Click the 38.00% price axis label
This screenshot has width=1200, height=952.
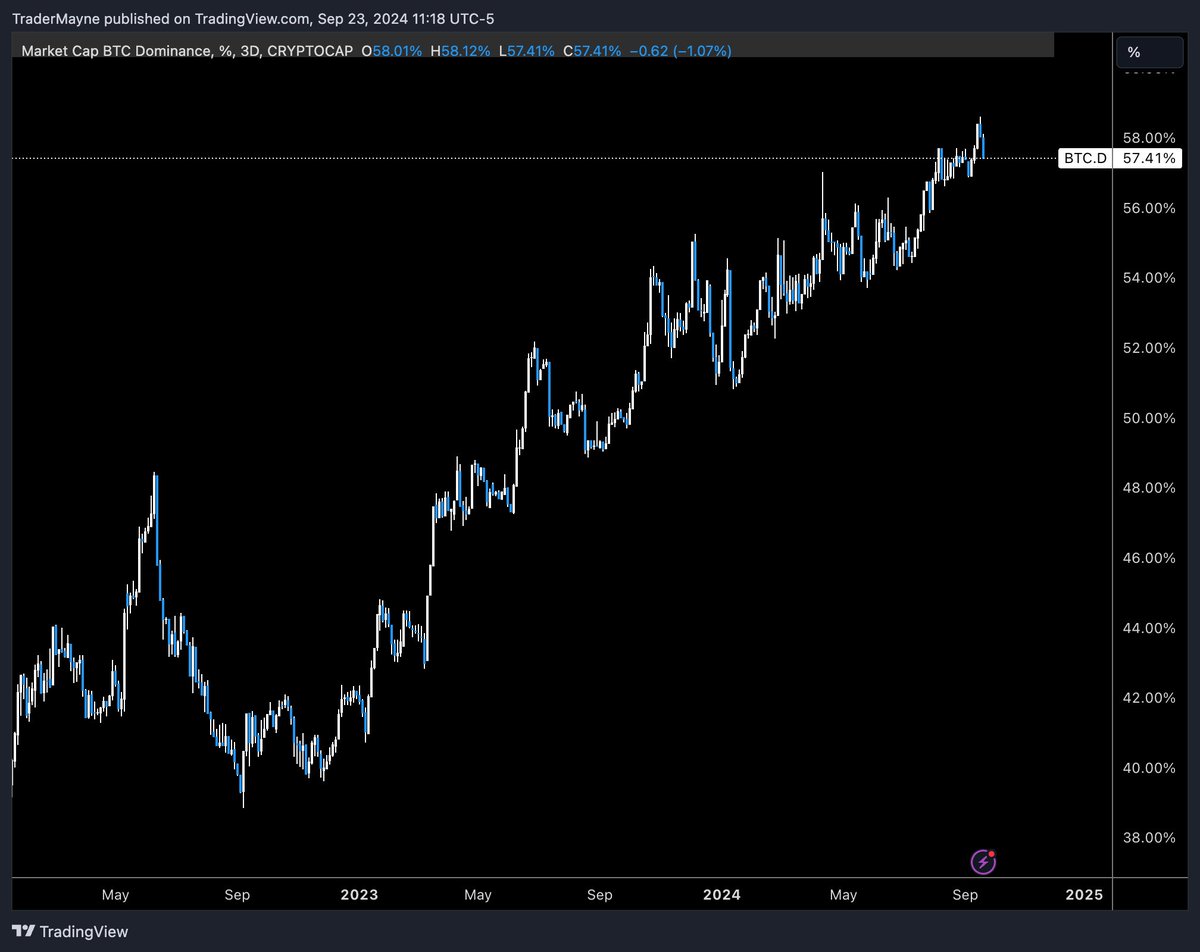coord(1149,838)
